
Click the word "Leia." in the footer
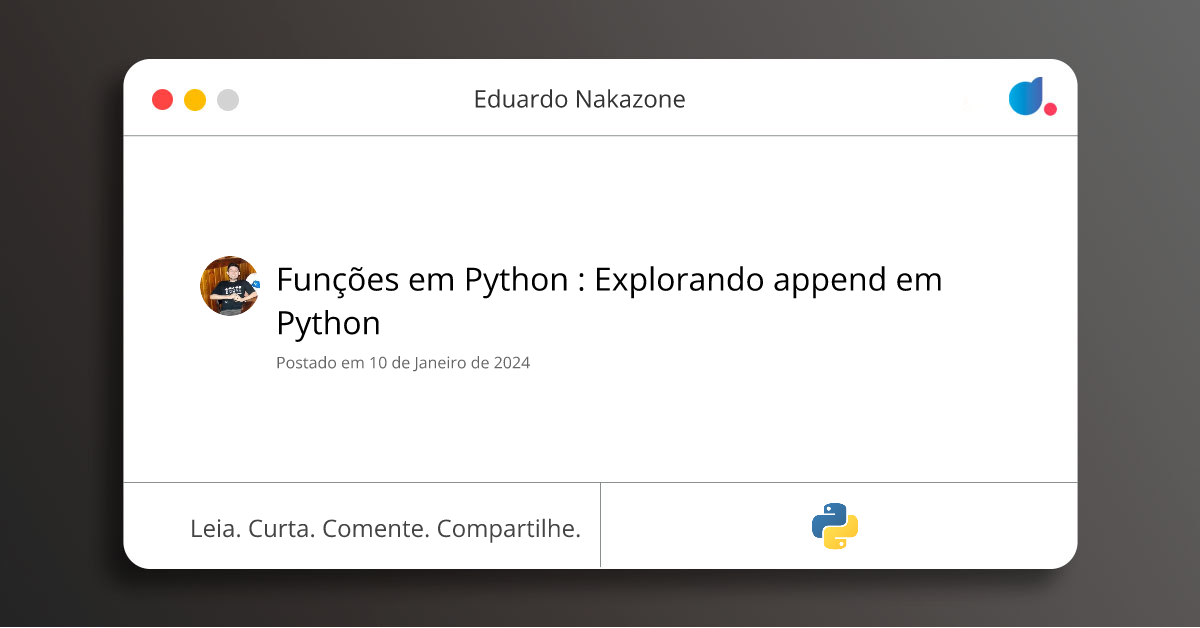click(x=214, y=529)
